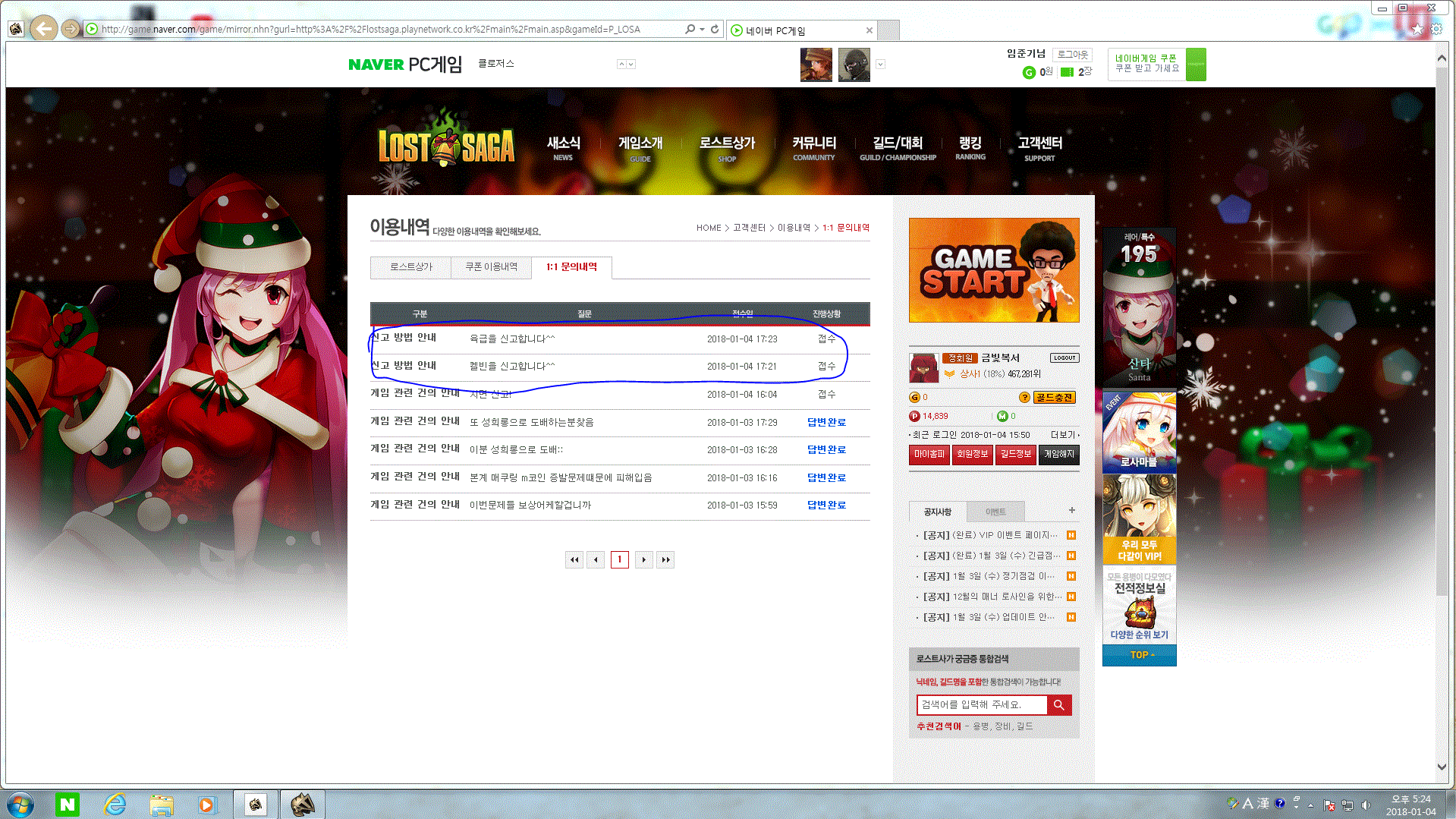Expand the game list dropdown next to thumbnails
1456x819 pixels.
point(880,65)
